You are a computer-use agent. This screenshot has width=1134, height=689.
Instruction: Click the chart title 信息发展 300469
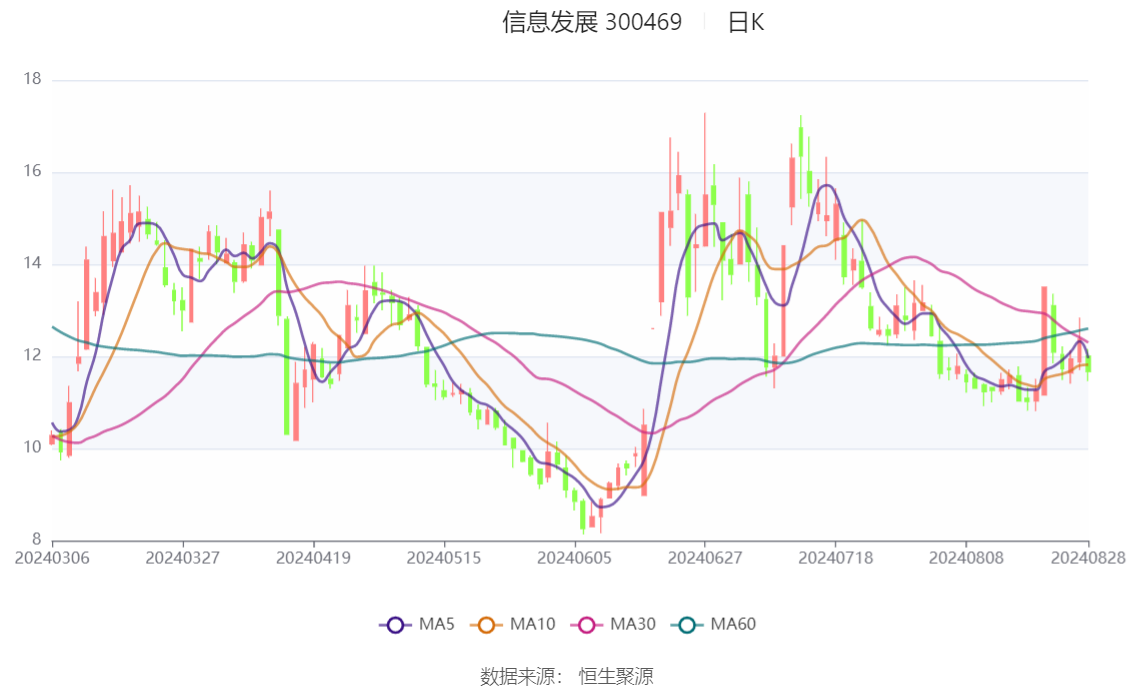coord(592,22)
